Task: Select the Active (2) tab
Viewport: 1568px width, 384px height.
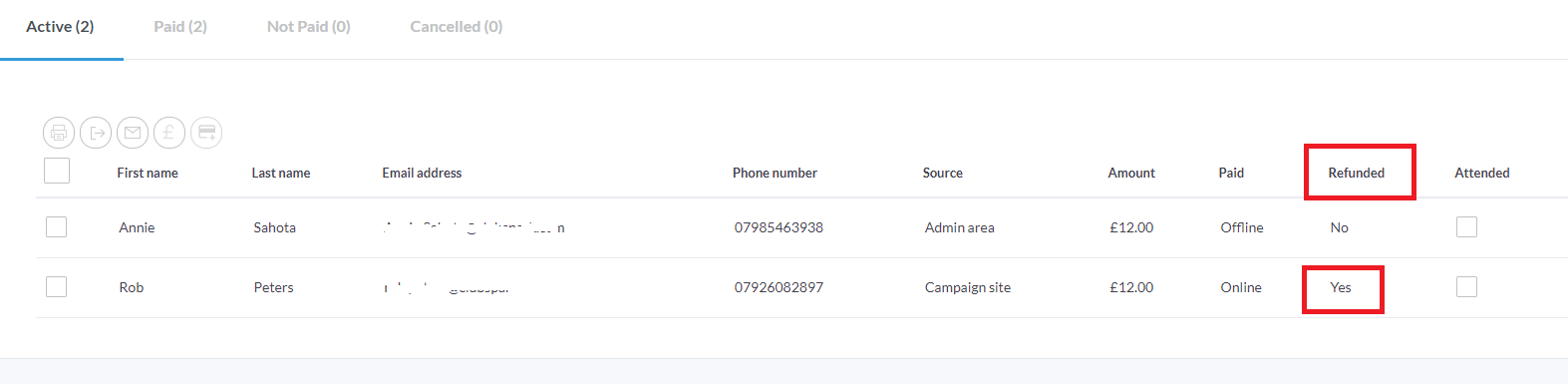Action: click(x=60, y=27)
